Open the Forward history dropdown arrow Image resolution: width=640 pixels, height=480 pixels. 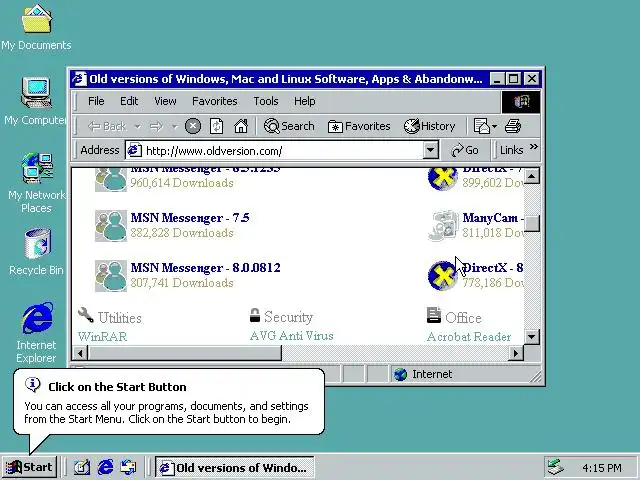pyautogui.click(x=175, y=127)
